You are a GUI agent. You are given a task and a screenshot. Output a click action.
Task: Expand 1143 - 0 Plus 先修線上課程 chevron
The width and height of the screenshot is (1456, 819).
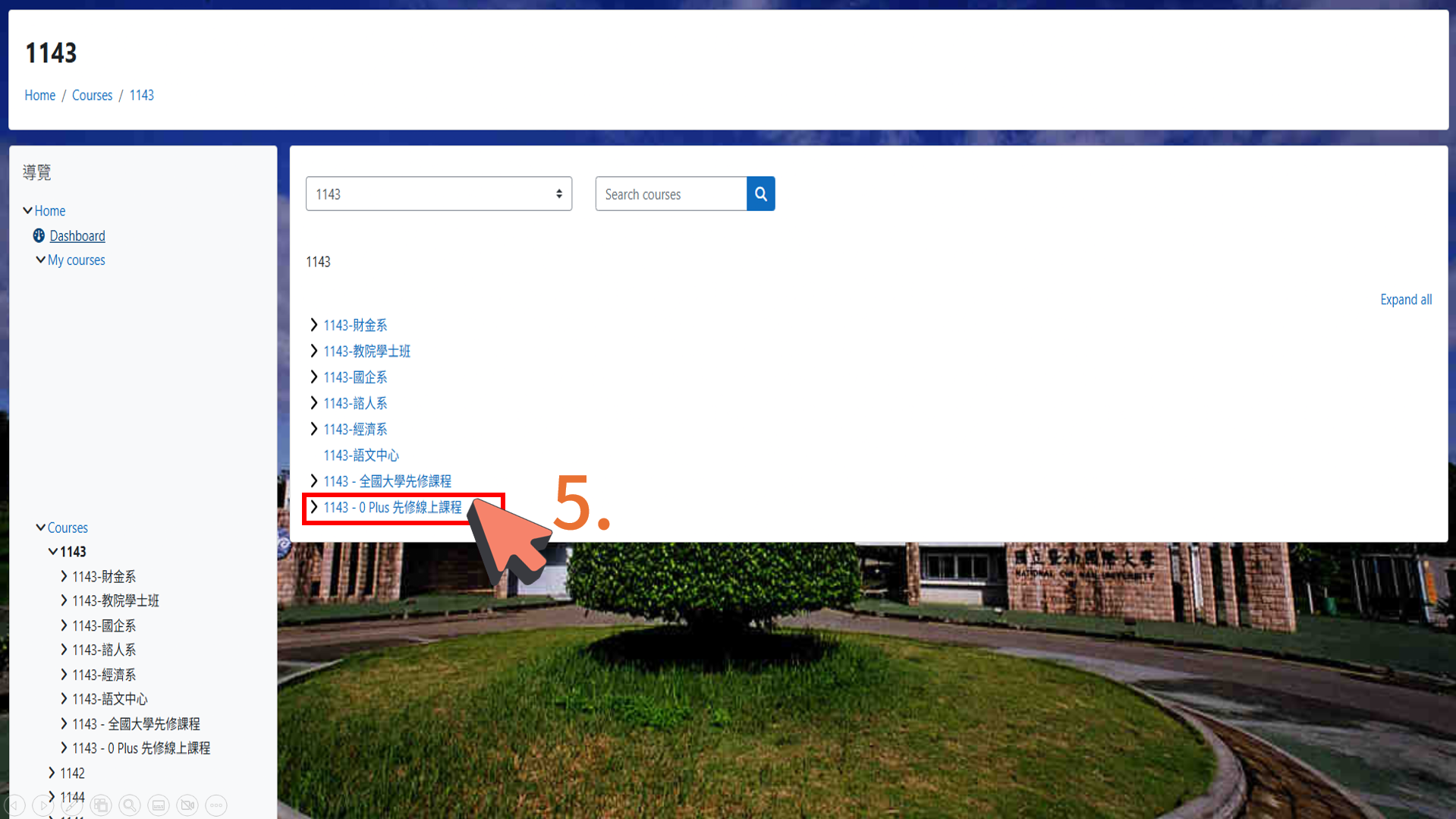click(313, 507)
